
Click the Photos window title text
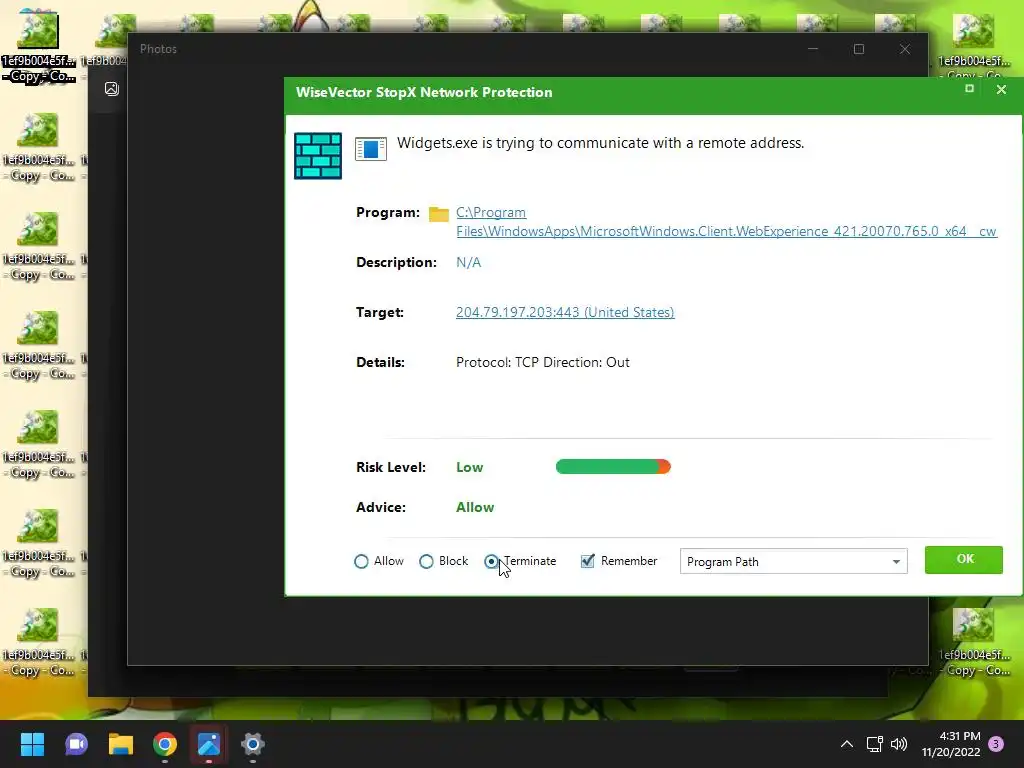pyautogui.click(x=158, y=49)
